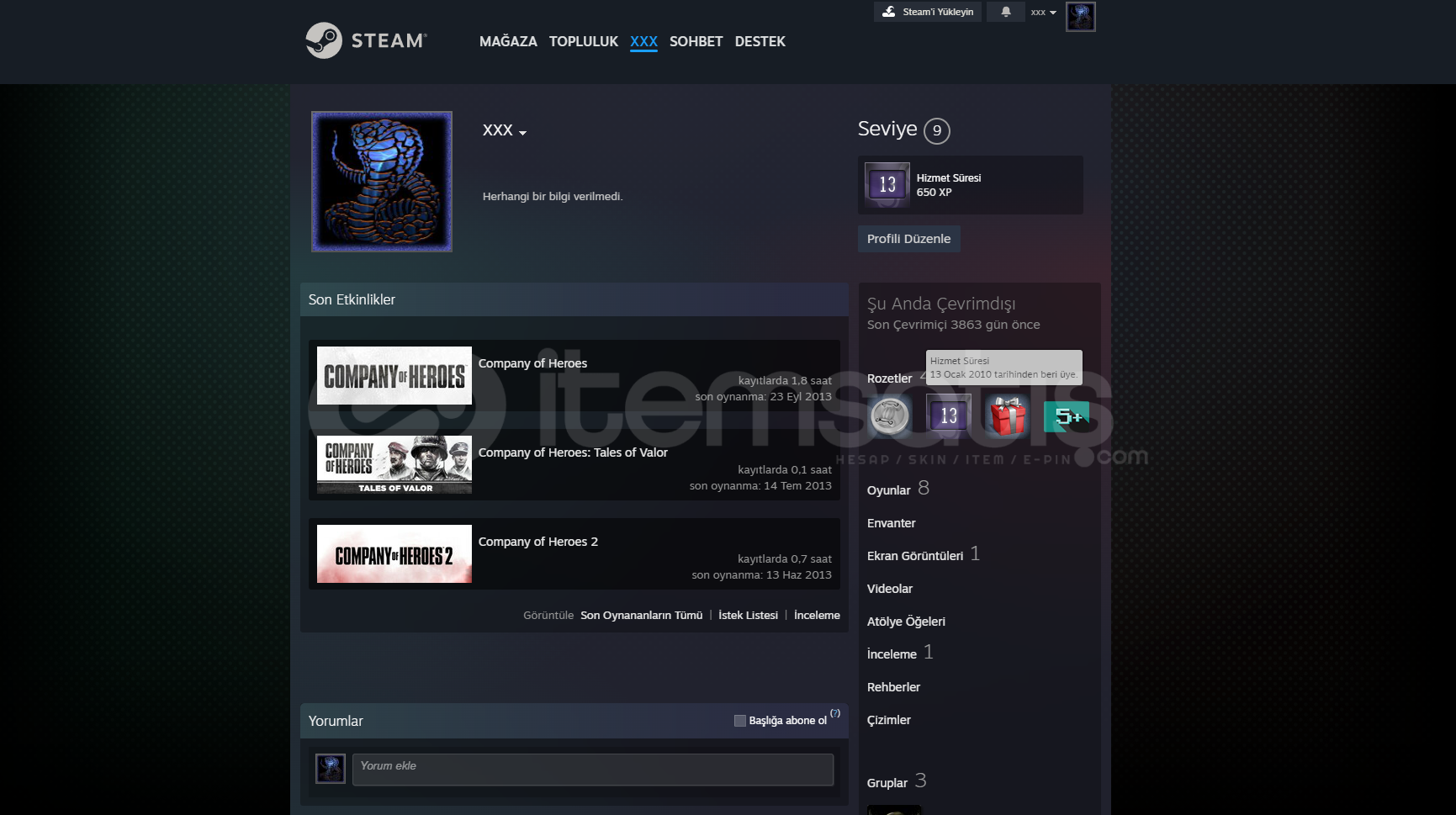Open the xxx account dropdown in top bar
1456x815 pixels.
[x=1043, y=12]
